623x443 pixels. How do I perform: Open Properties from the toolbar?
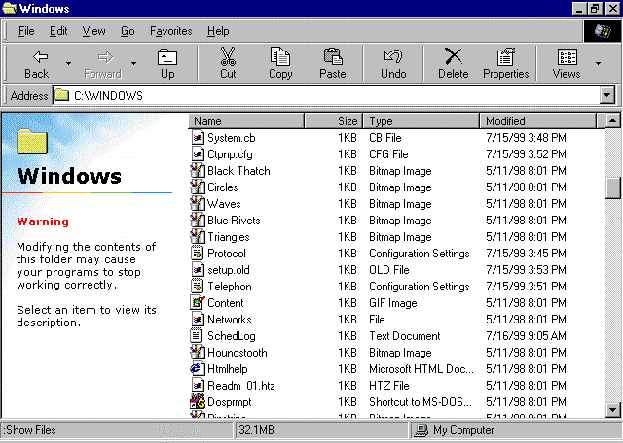506,63
